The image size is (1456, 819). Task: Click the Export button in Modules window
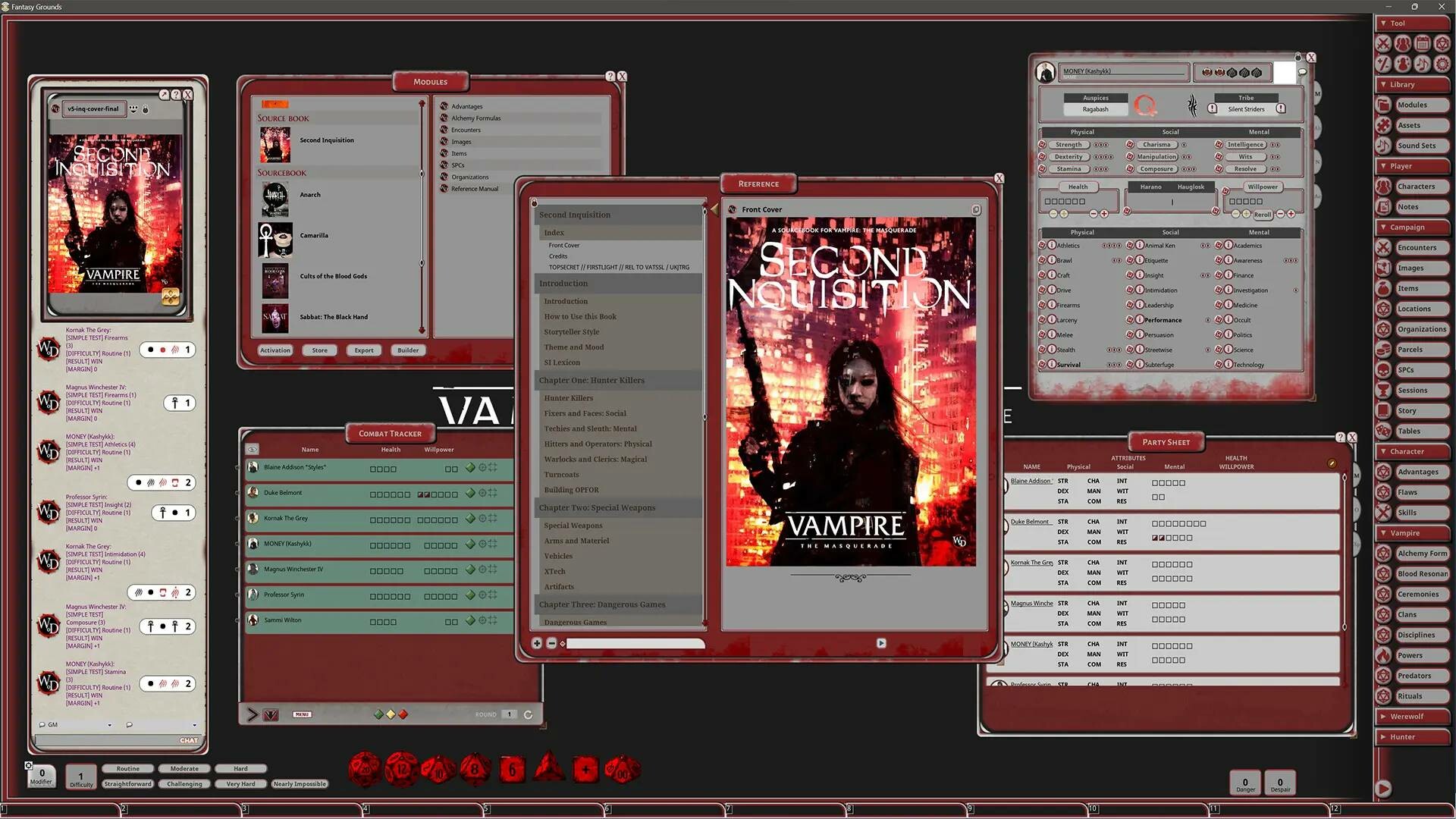click(363, 350)
